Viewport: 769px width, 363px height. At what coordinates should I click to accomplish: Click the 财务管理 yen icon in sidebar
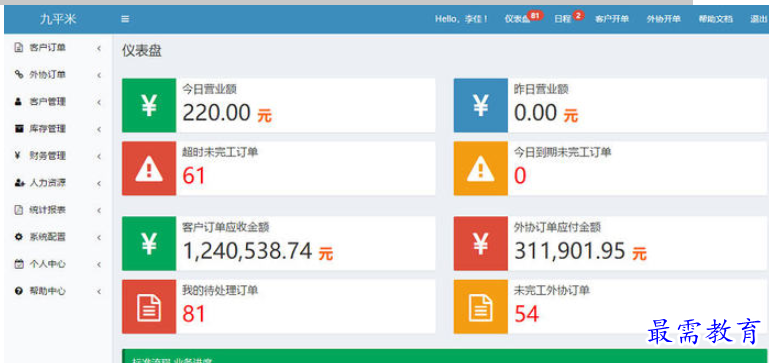click(x=18, y=156)
